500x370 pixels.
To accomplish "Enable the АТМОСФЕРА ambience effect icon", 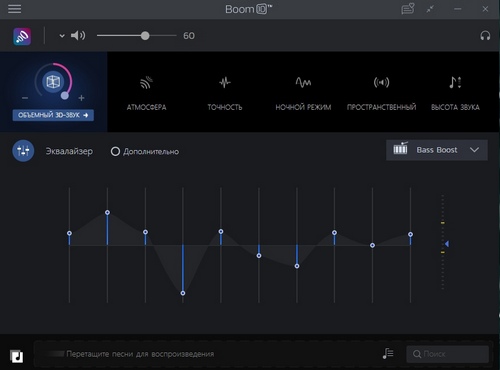I will pyautogui.click(x=146, y=82).
